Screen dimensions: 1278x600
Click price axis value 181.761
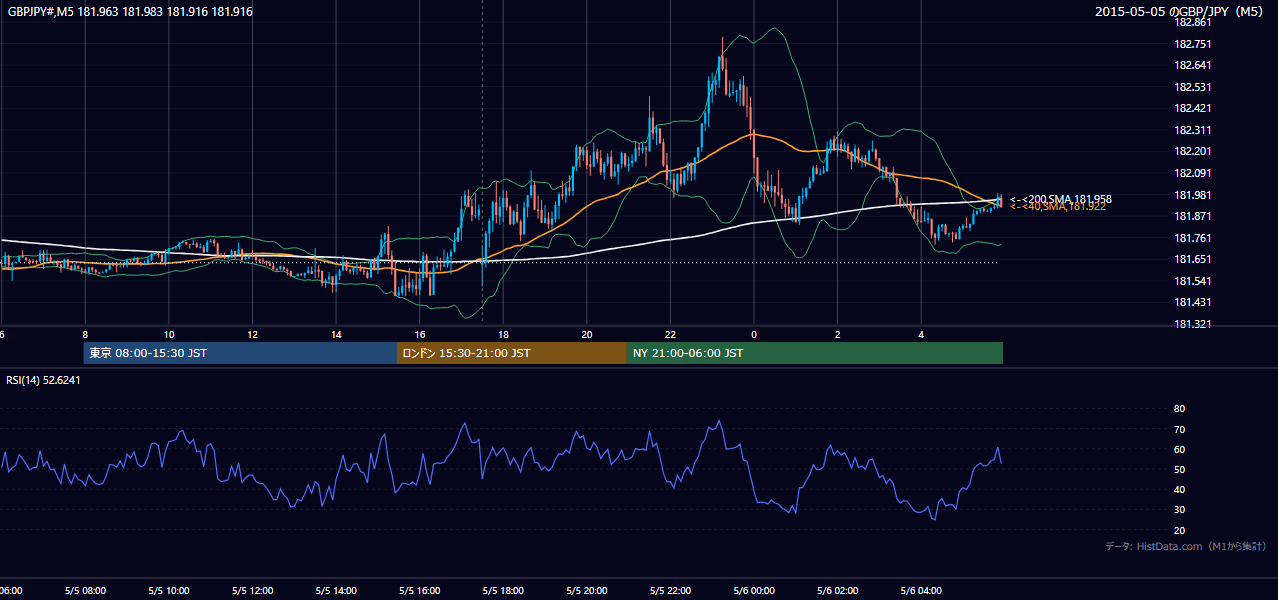pos(1192,238)
